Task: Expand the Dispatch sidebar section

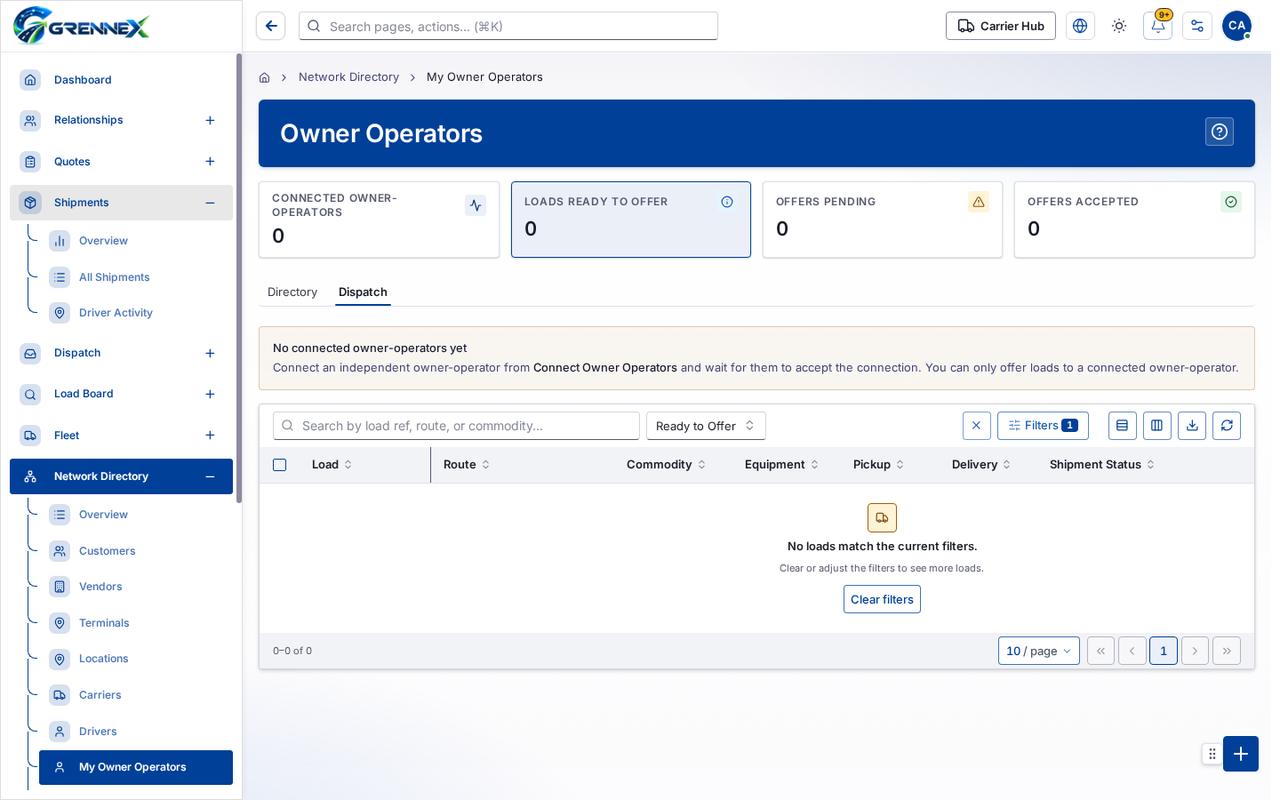Action: point(210,353)
